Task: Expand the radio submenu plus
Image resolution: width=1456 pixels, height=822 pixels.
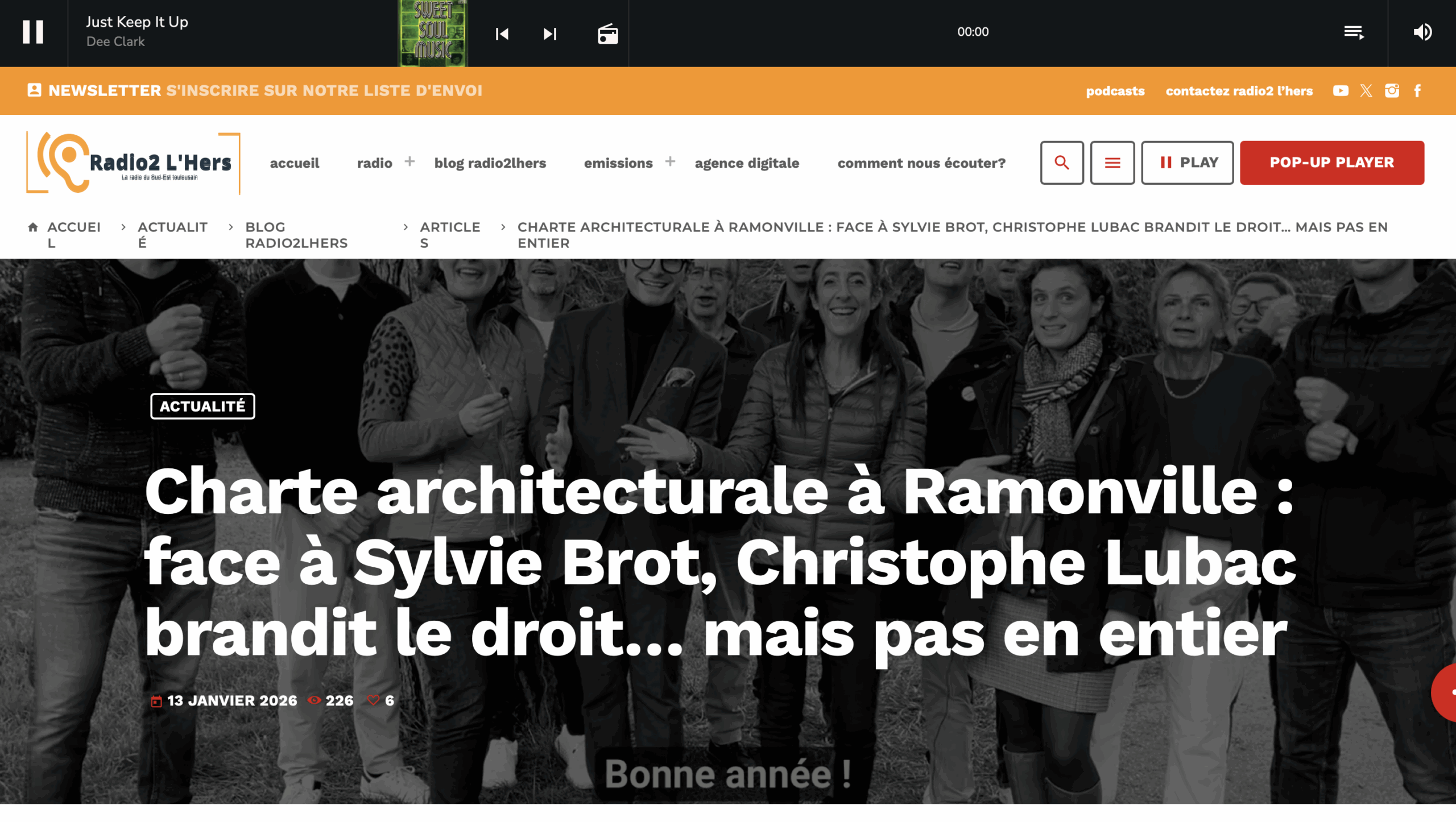Action: click(409, 162)
